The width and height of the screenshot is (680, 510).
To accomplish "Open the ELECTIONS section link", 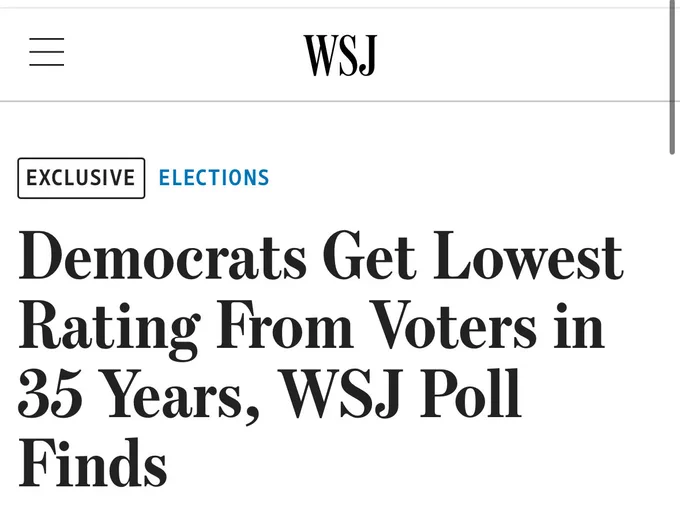I will coord(214,178).
